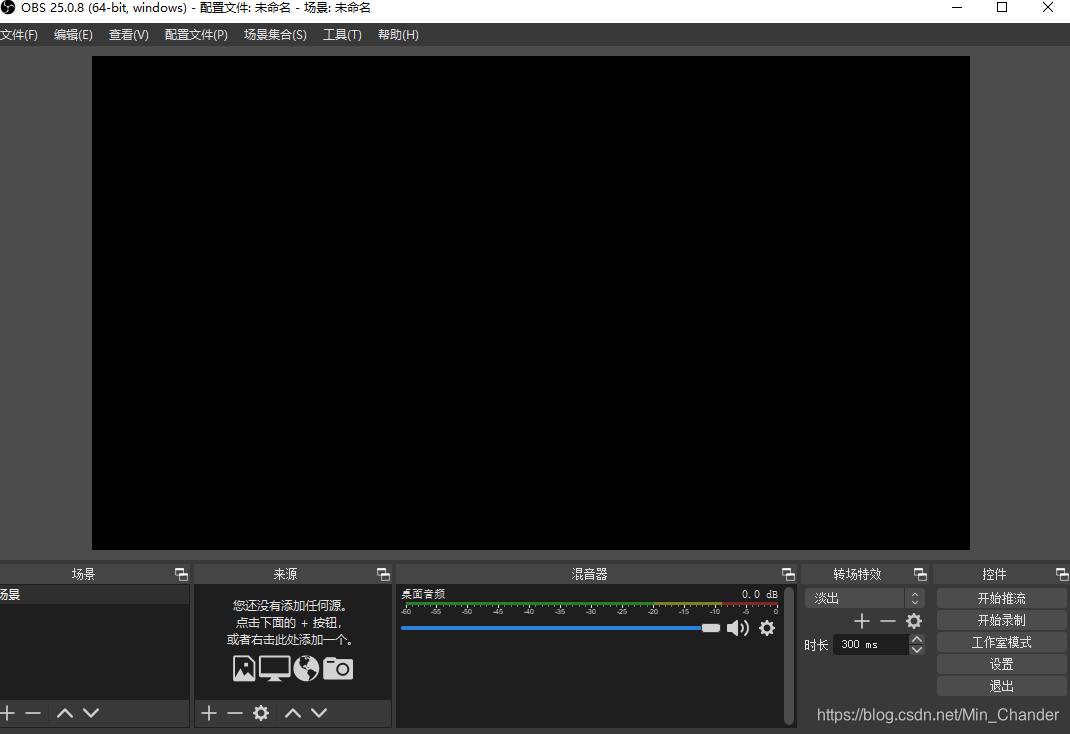This screenshot has height=734, width=1070.
Task: Click the black preview canvas
Action: pos(531,303)
